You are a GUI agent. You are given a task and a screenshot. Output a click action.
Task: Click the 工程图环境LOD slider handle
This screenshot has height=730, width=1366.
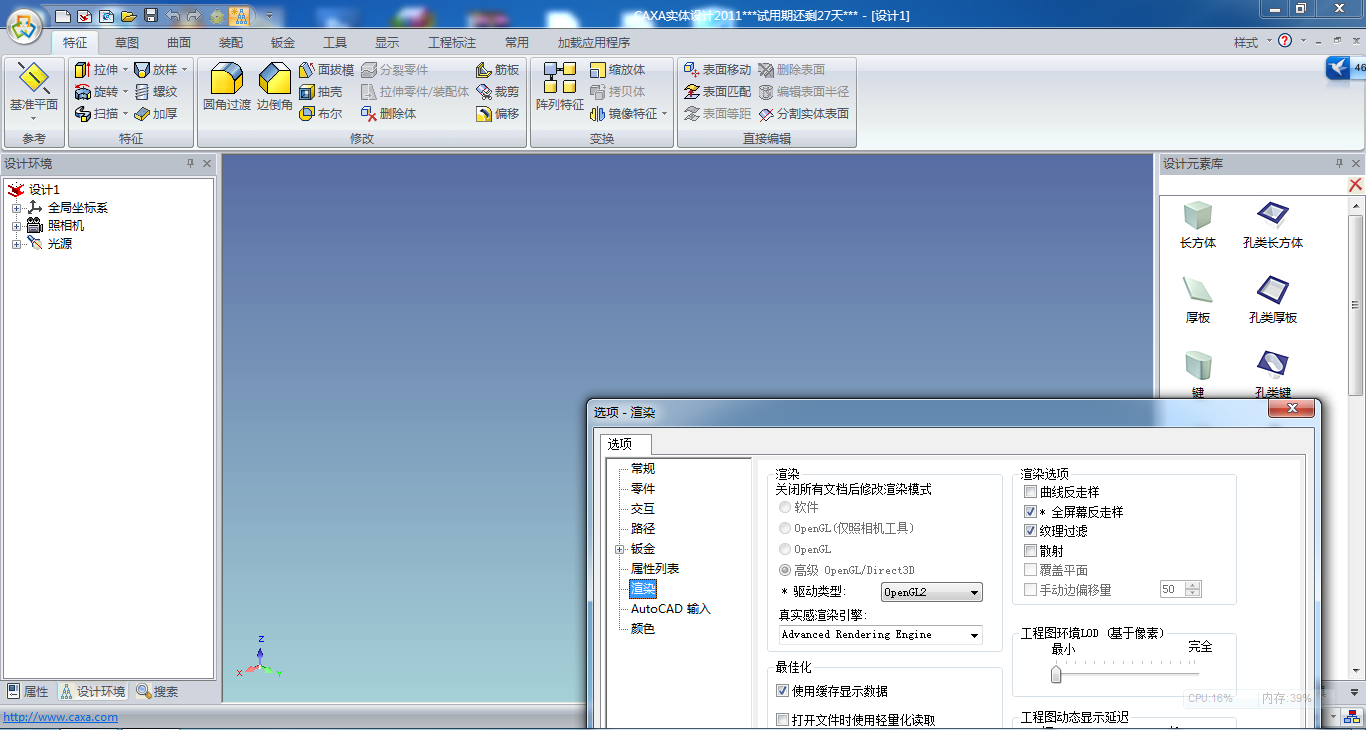[x=1056, y=674]
